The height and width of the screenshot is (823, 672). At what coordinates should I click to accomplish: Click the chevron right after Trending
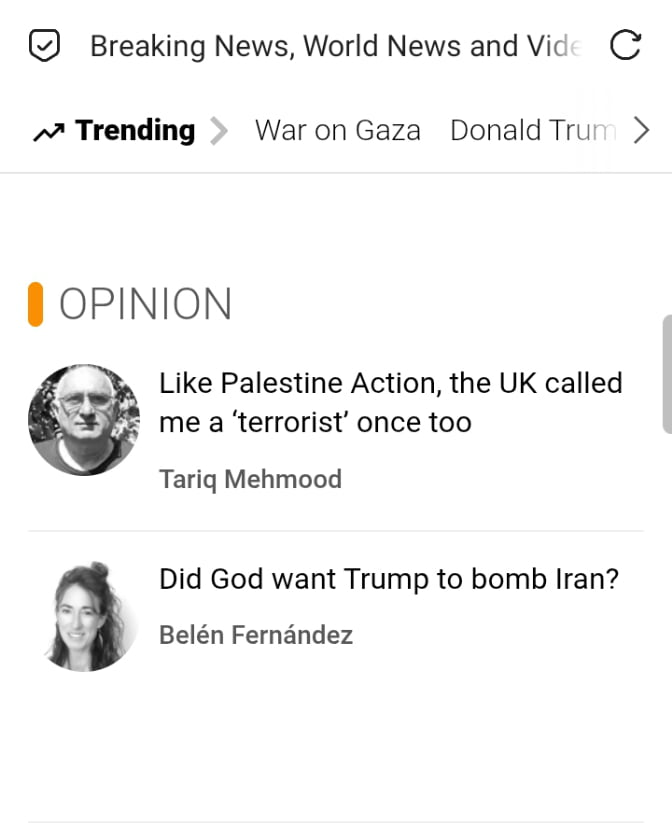219,131
